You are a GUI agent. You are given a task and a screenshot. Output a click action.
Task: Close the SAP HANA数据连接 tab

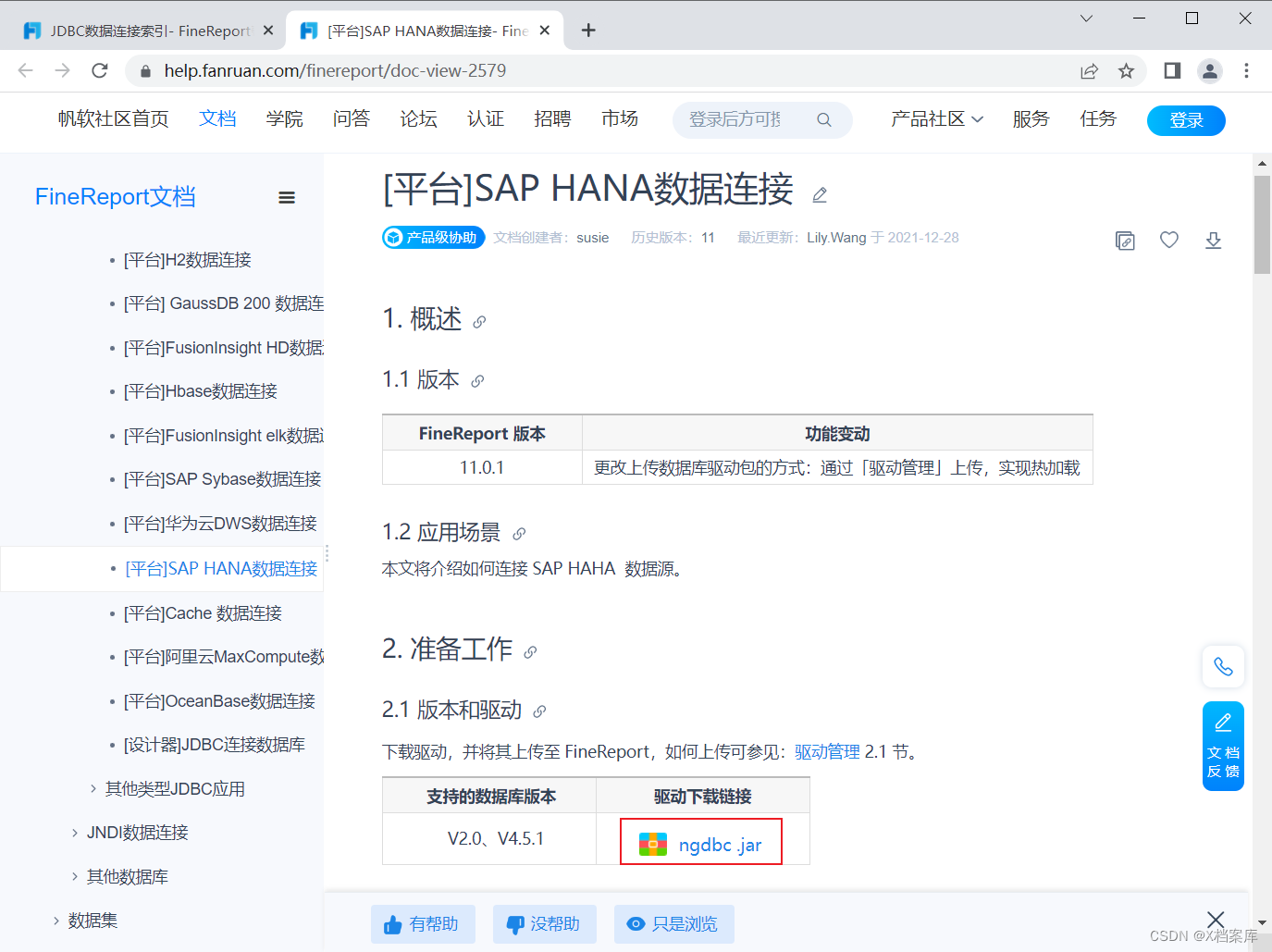[x=545, y=31]
